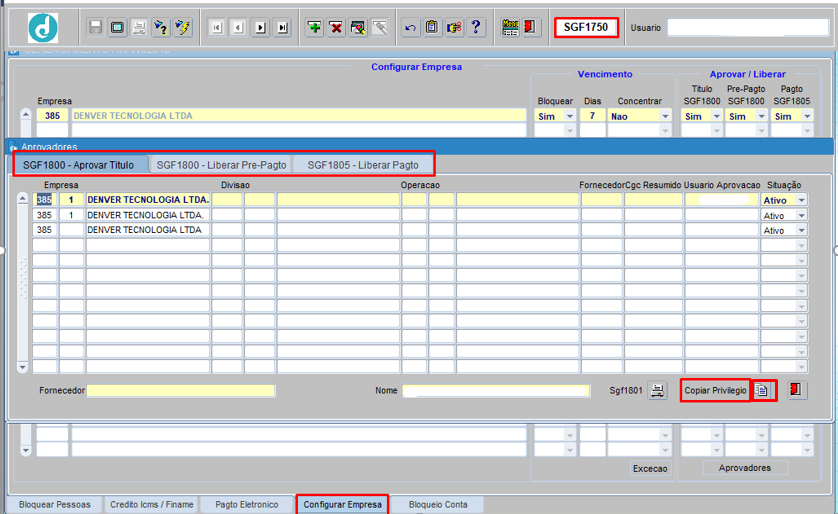Open the Bloquear Pessoas bottom tab
The width and height of the screenshot is (838, 514).
pyautogui.click(x=55, y=504)
